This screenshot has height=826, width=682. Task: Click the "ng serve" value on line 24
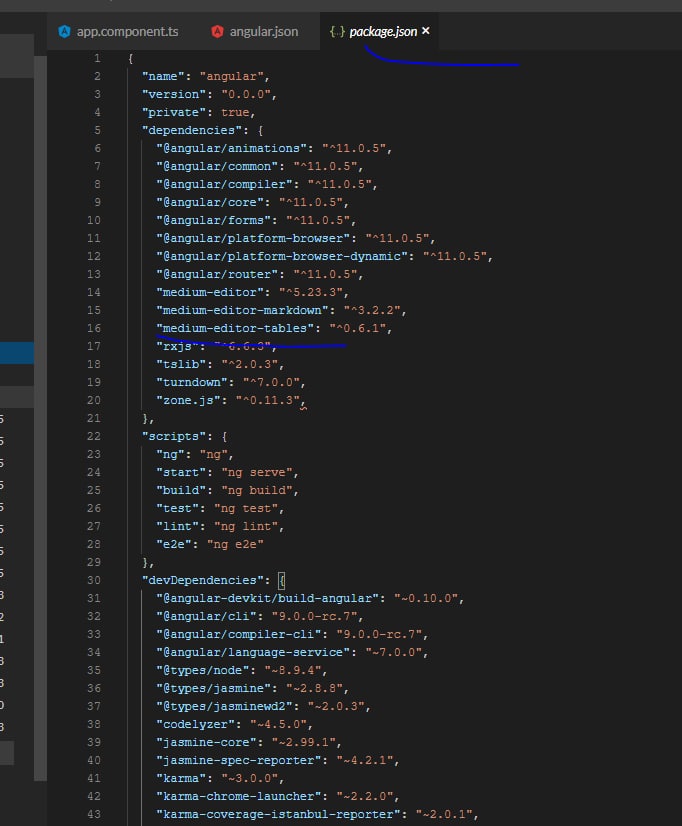pyautogui.click(x=256, y=472)
